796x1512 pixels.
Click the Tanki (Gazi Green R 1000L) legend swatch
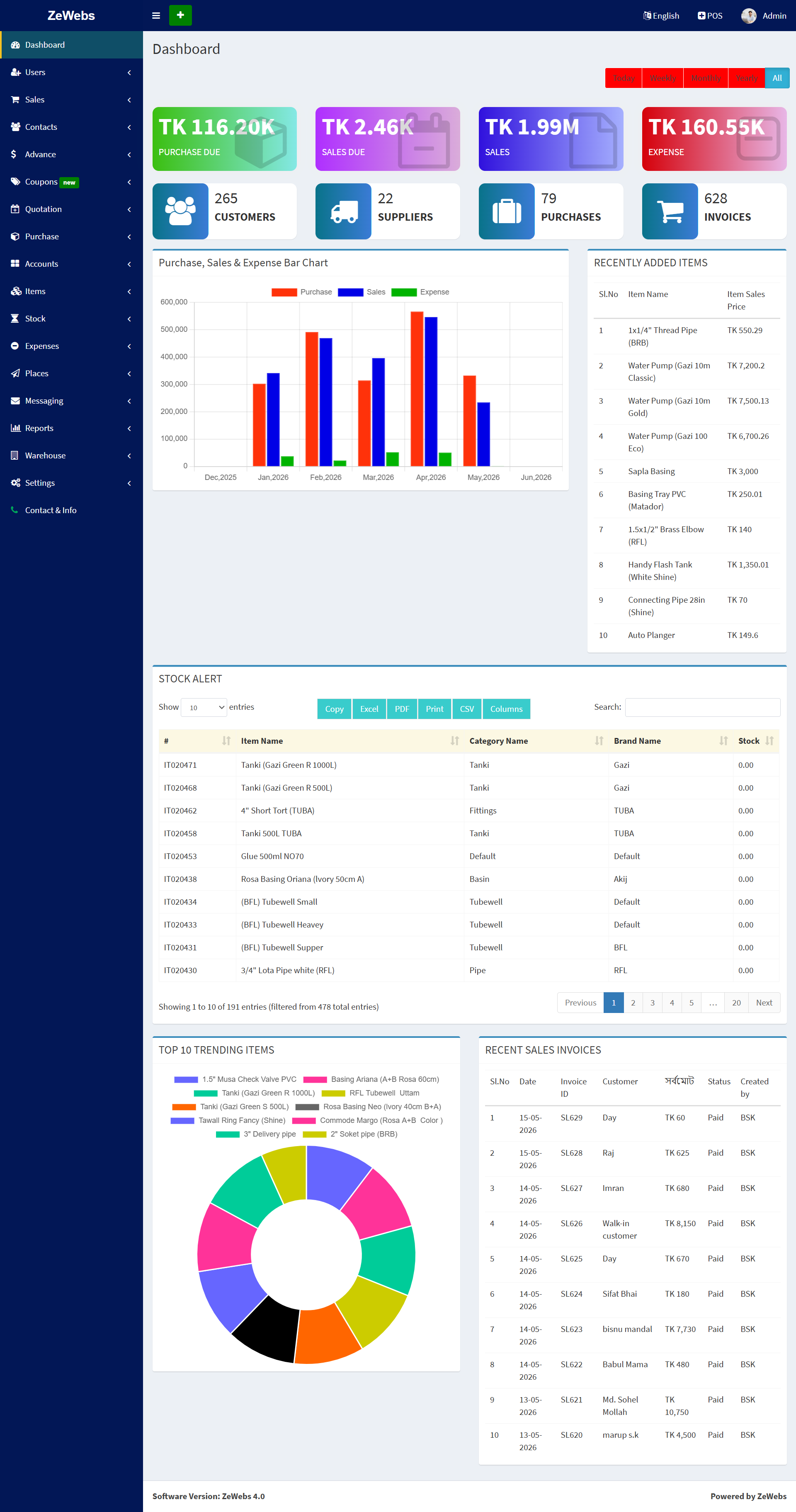pos(205,1093)
